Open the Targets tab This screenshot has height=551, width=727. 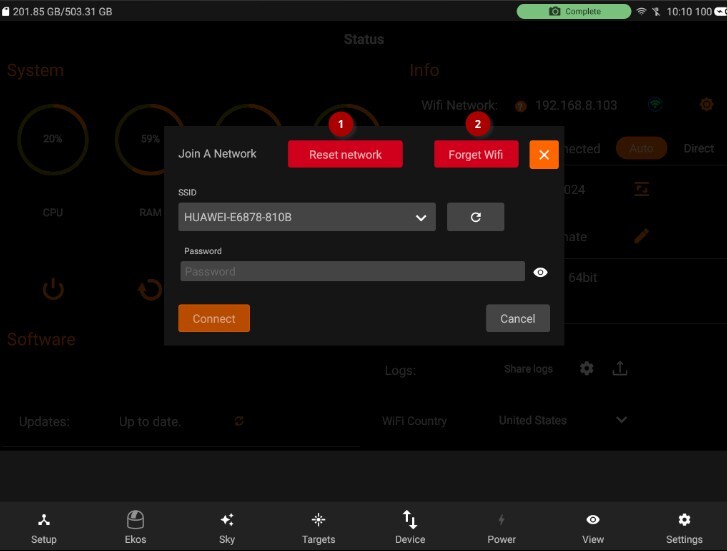point(319,528)
